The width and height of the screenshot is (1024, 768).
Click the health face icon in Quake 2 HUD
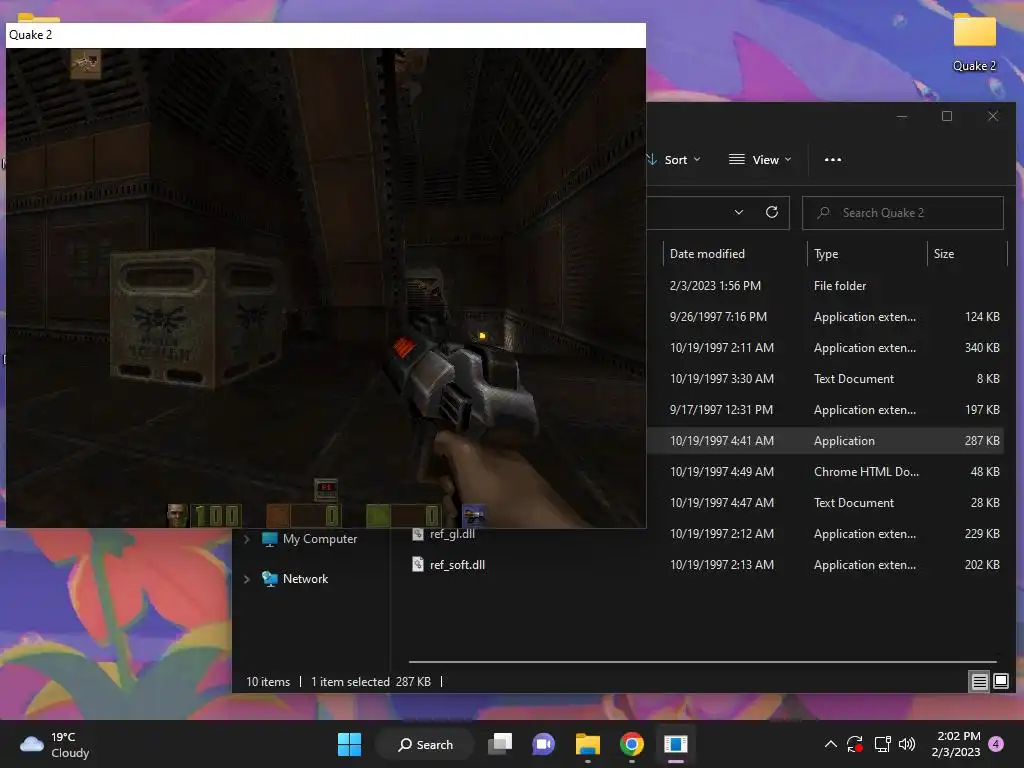point(177,515)
